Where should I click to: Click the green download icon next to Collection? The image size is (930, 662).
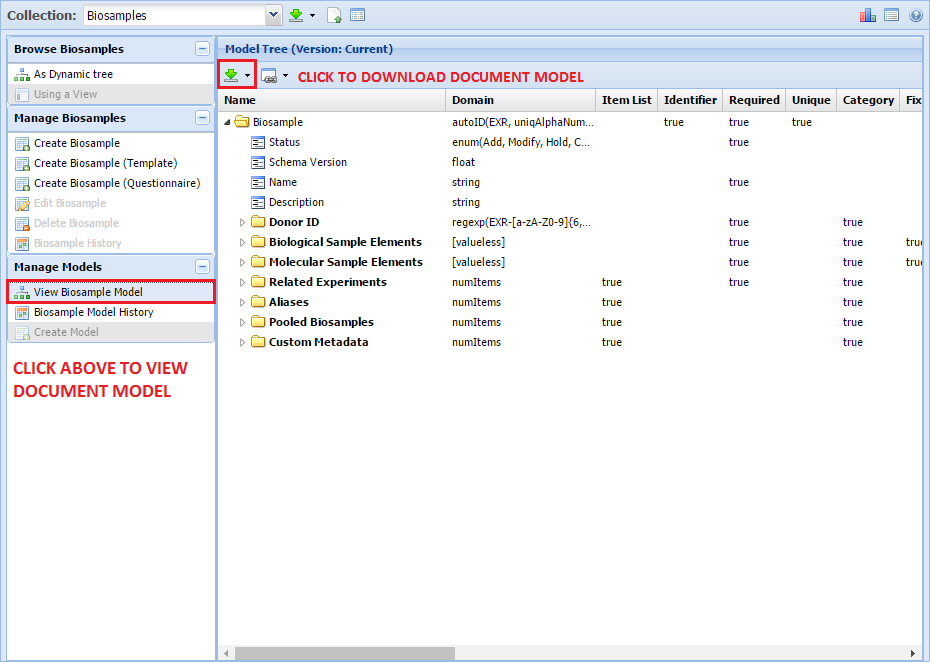click(296, 15)
